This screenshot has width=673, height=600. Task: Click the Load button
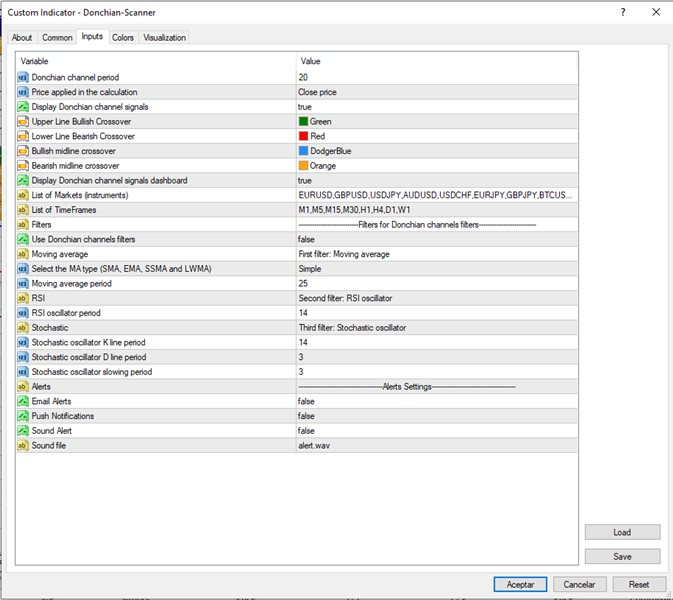(622, 532)
